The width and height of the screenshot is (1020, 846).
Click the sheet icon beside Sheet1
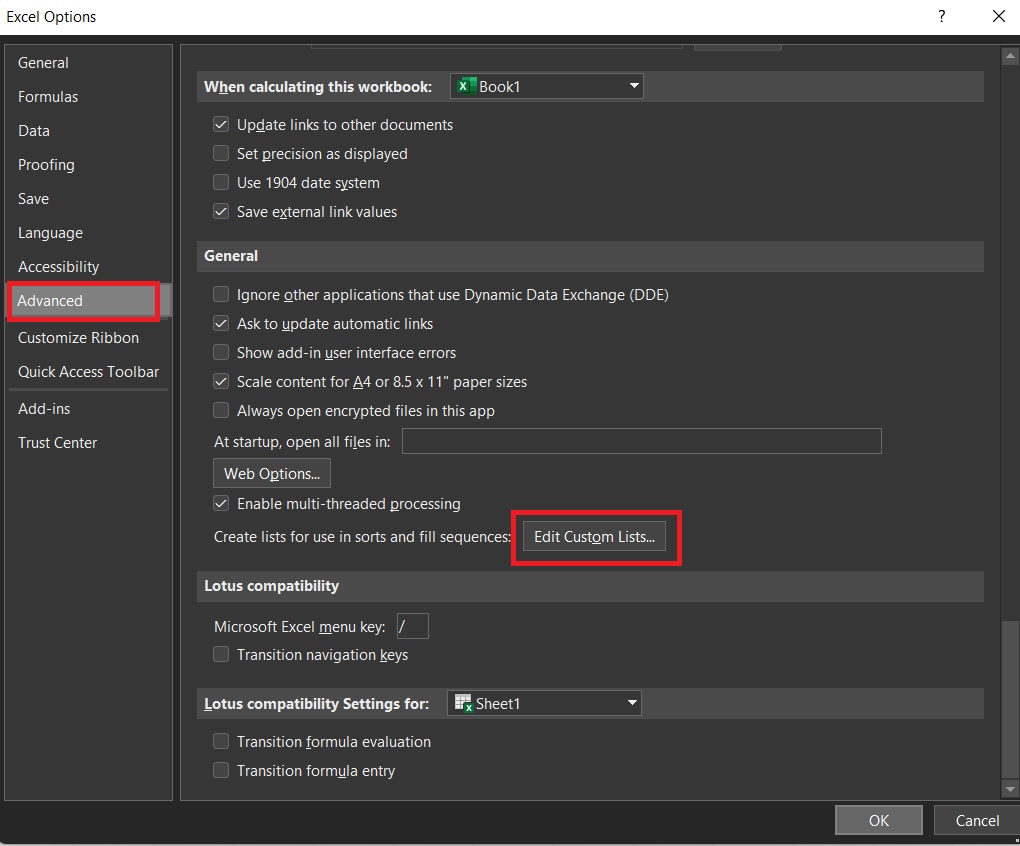point(463,704)
